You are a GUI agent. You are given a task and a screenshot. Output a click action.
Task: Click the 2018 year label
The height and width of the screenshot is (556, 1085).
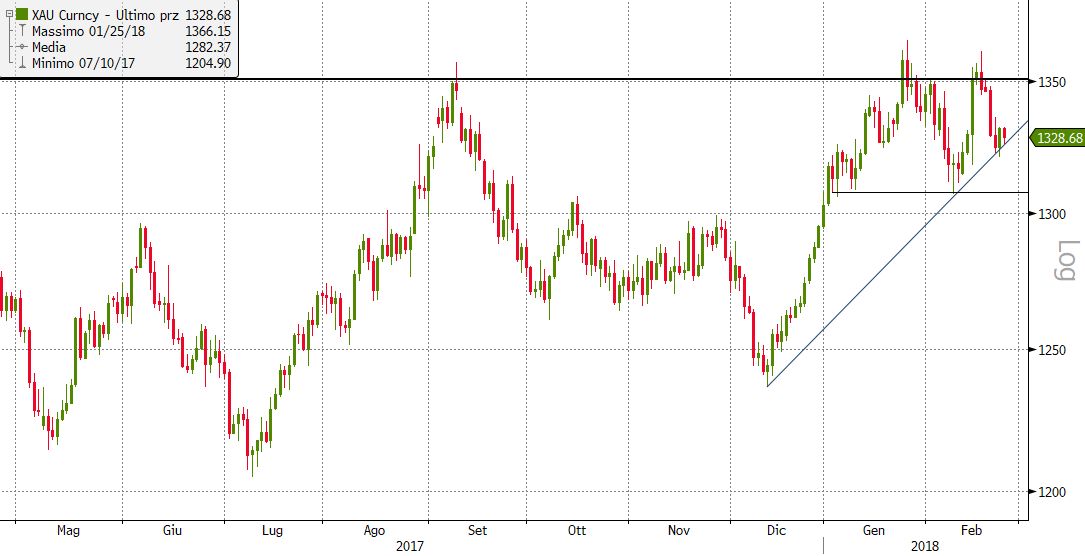925,546
